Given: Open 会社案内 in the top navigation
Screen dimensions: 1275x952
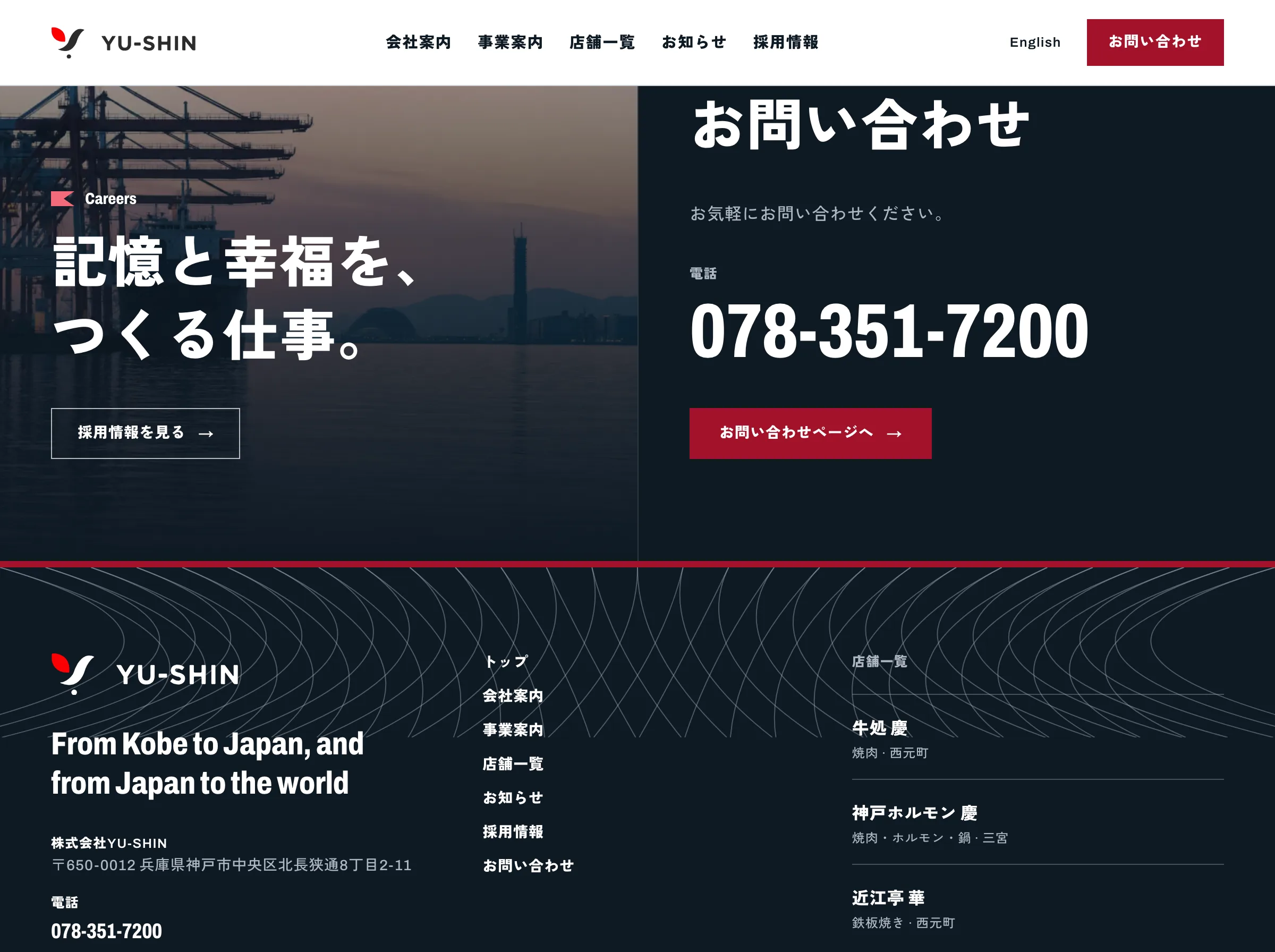Looking at the screenshot, I should click(x=418, y=42).
